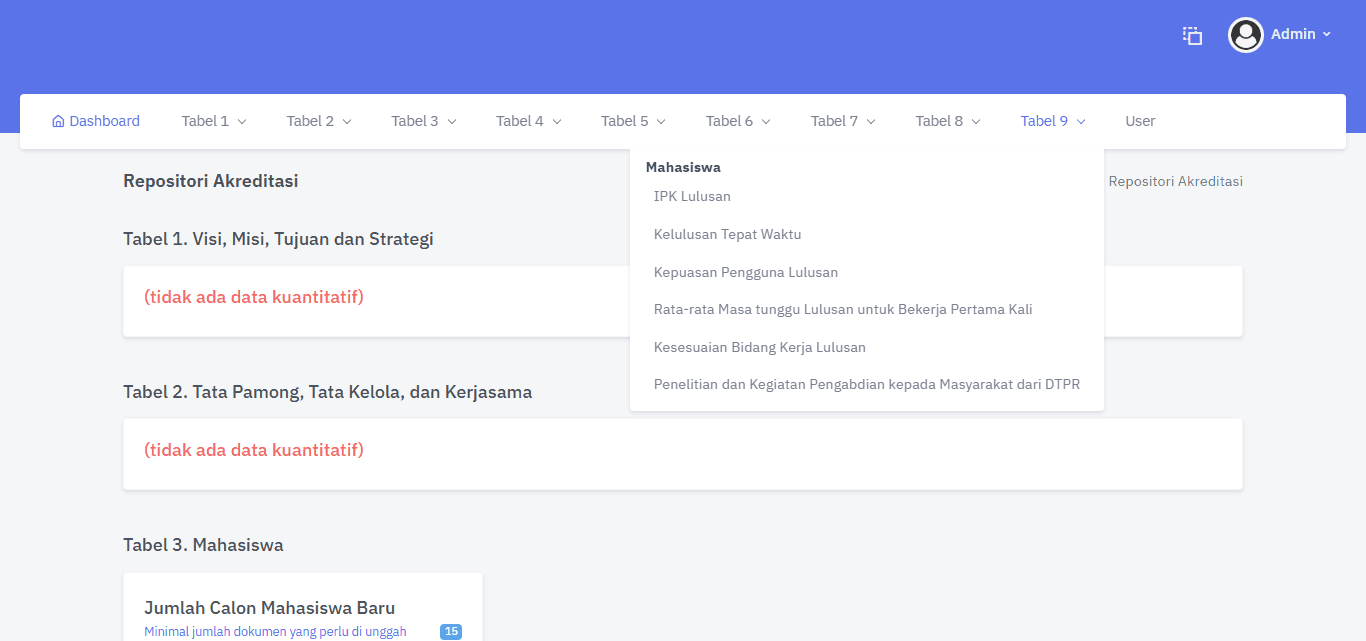Expand the Admin account chevron

tap(1327, 34)
